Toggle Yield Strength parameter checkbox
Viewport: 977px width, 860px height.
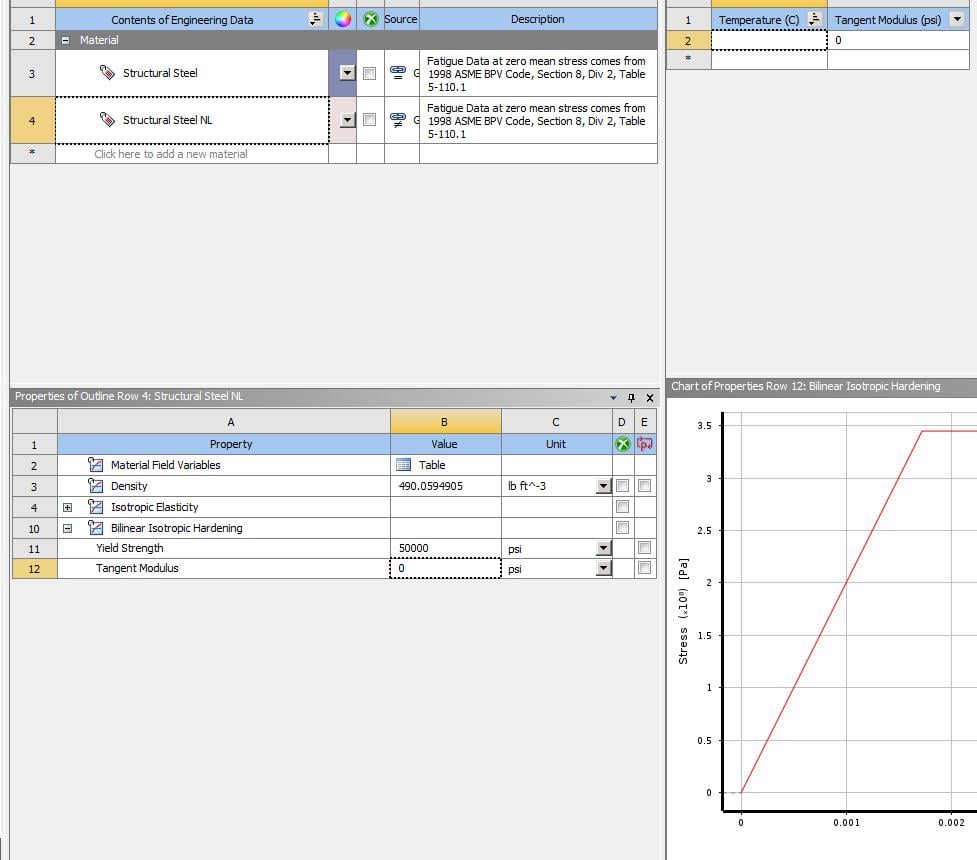tap(644, 548)
